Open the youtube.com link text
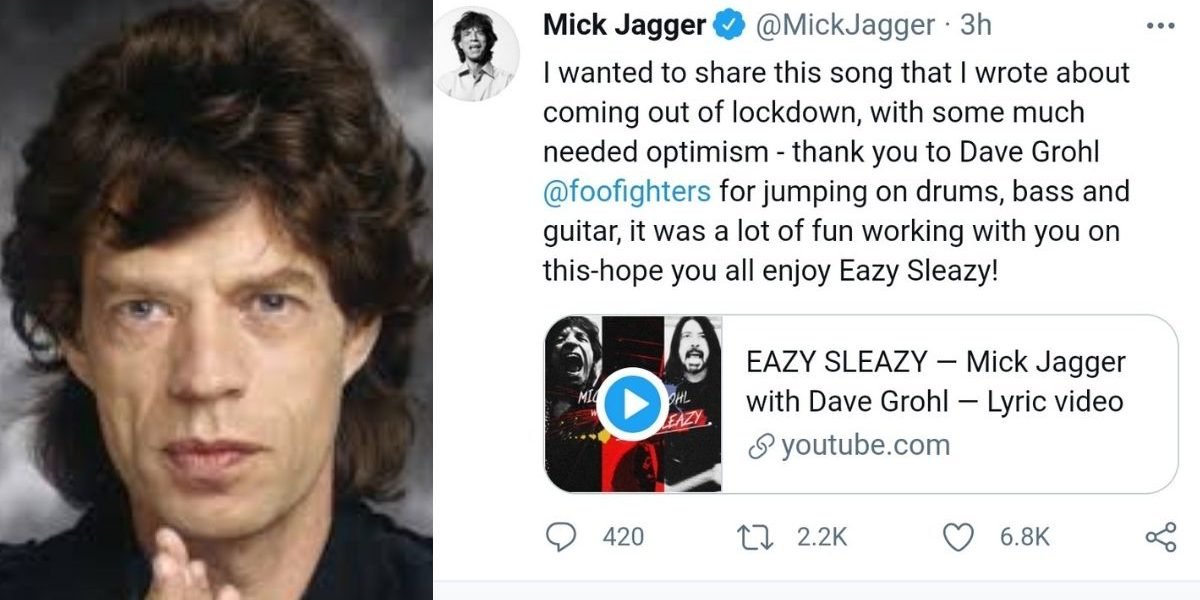Image resolution: width=1200 pixels, height=600 pixels. coord(865,445)
